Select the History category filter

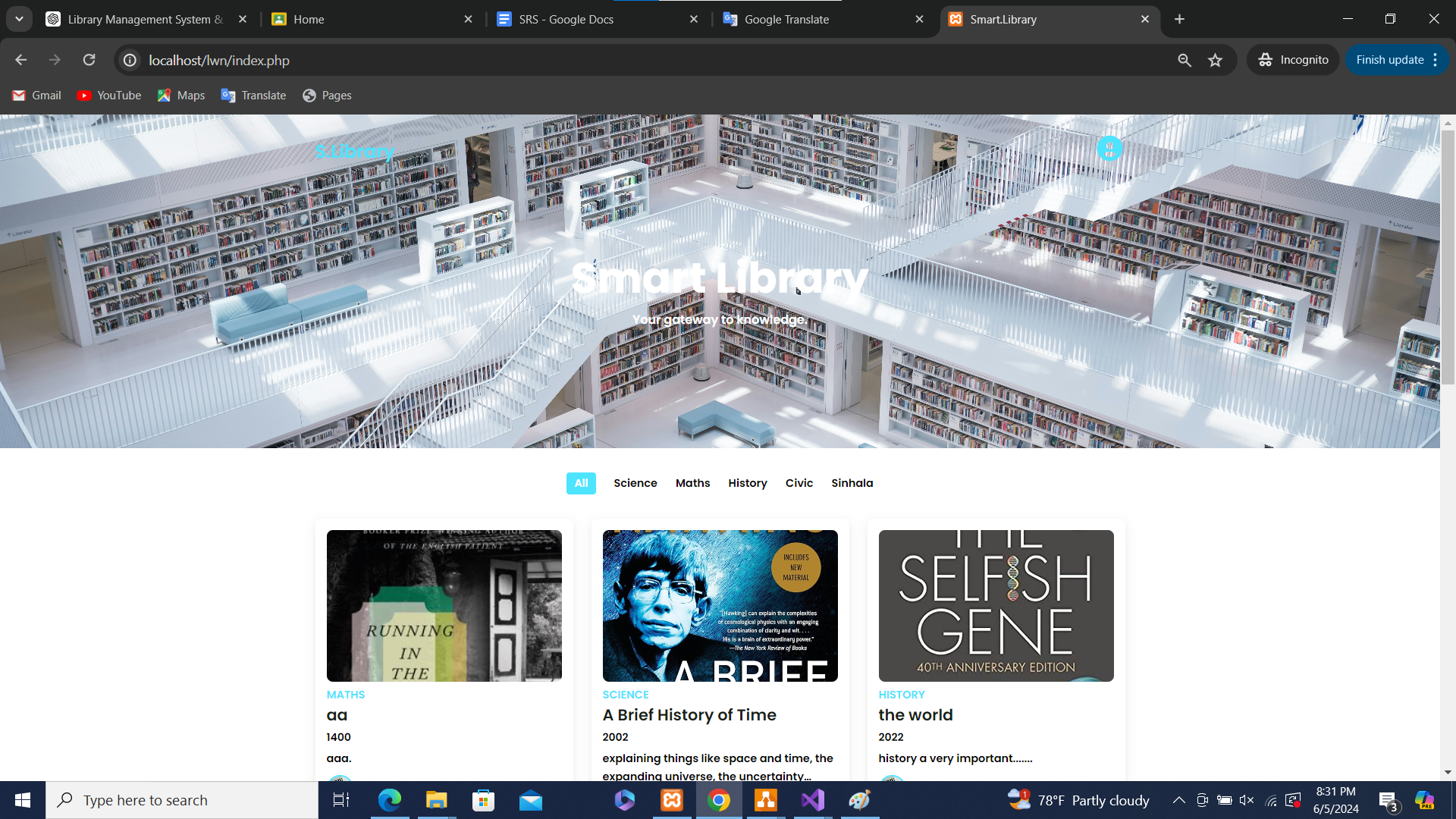click(x=747, y=483)
